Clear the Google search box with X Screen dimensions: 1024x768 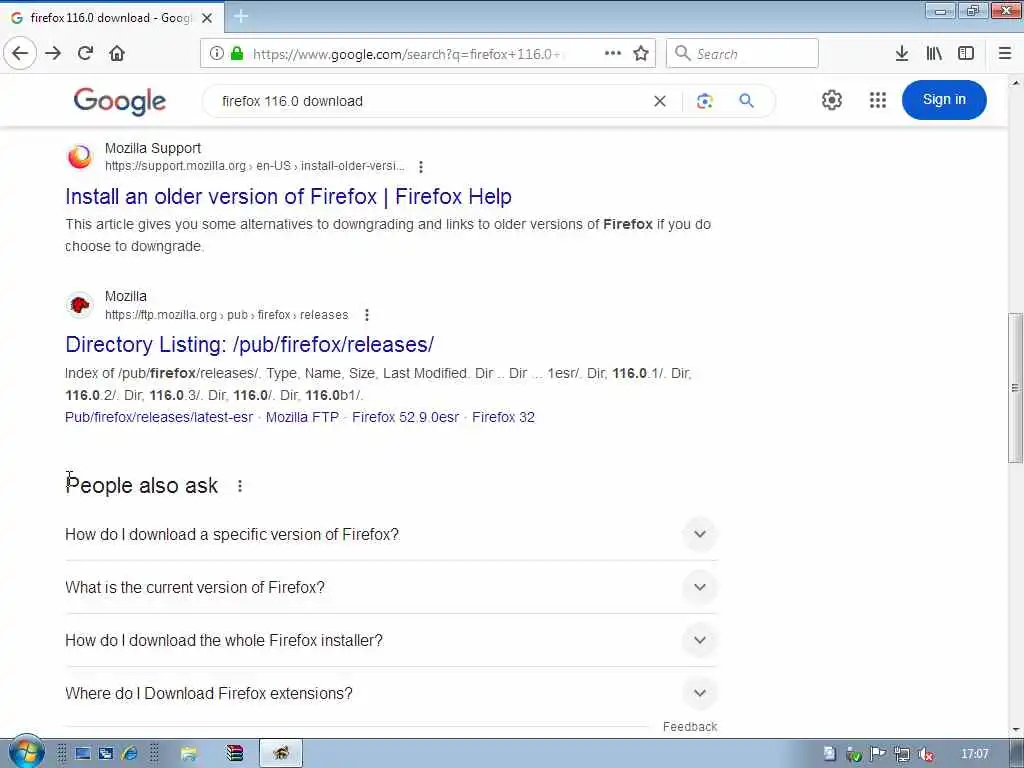click(x=660, y=101)
